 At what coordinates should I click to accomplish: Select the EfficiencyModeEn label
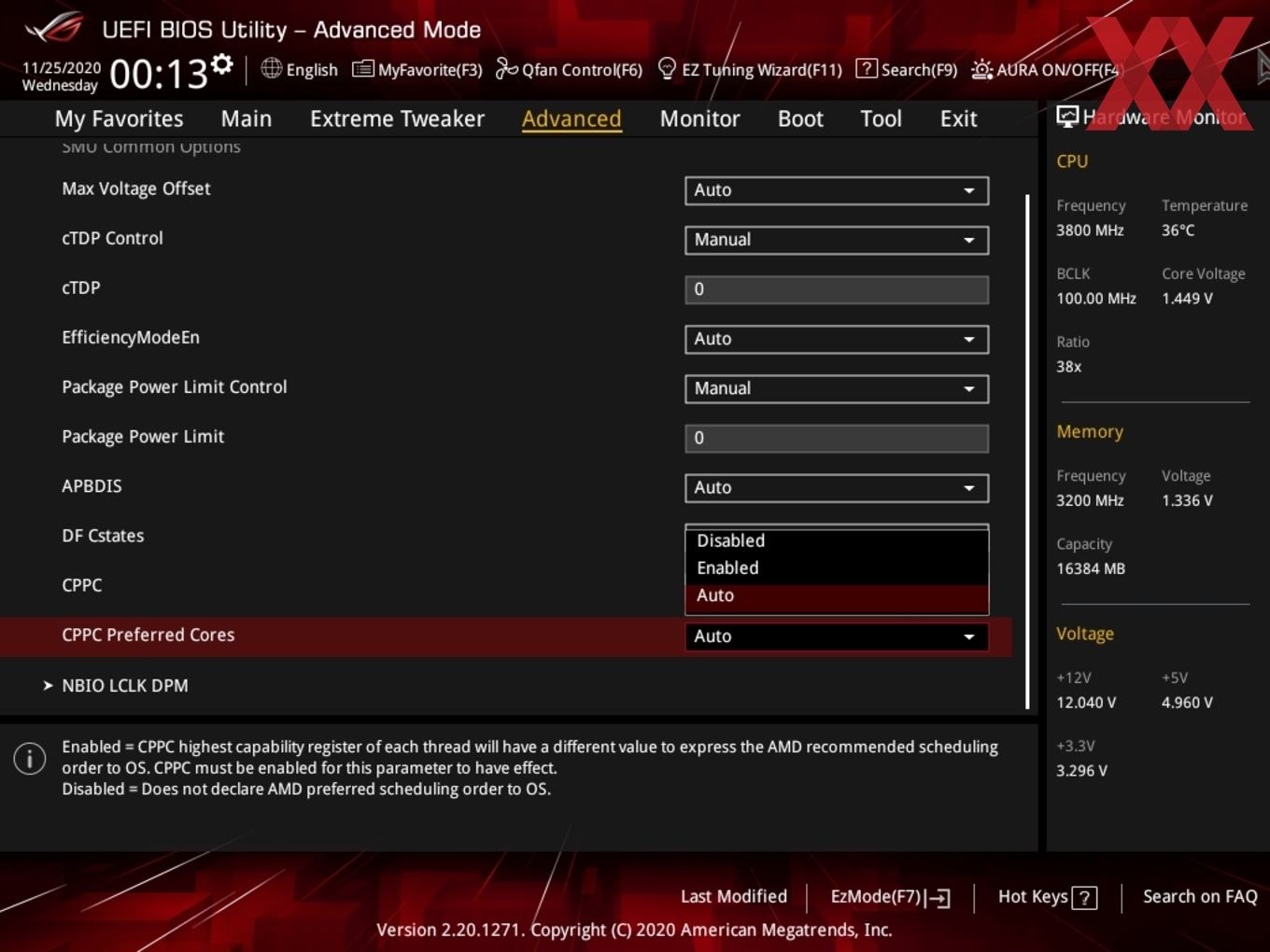131,337
